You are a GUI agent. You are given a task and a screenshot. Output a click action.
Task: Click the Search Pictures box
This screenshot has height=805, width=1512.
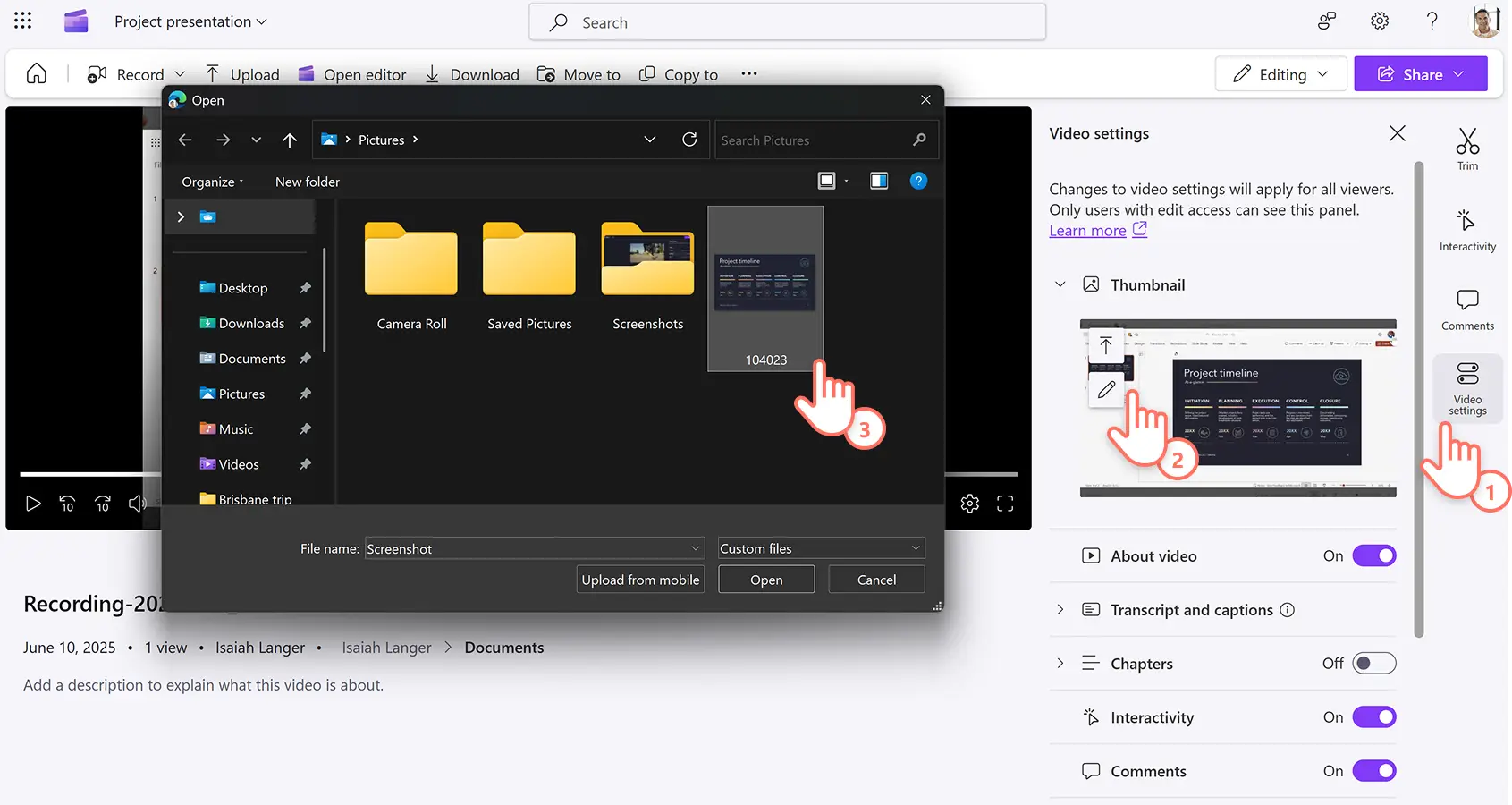tap(826, 140)
